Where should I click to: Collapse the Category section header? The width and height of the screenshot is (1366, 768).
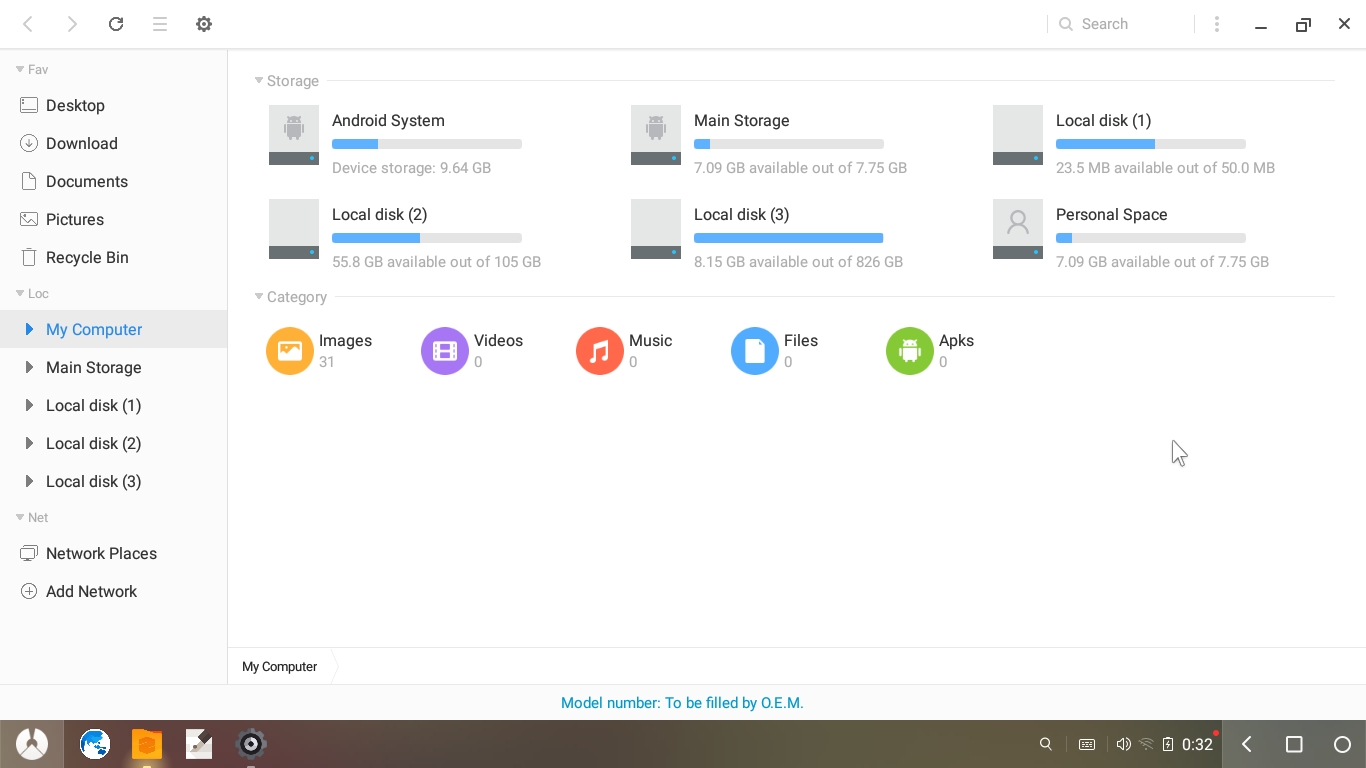click(x=259, y=297)
